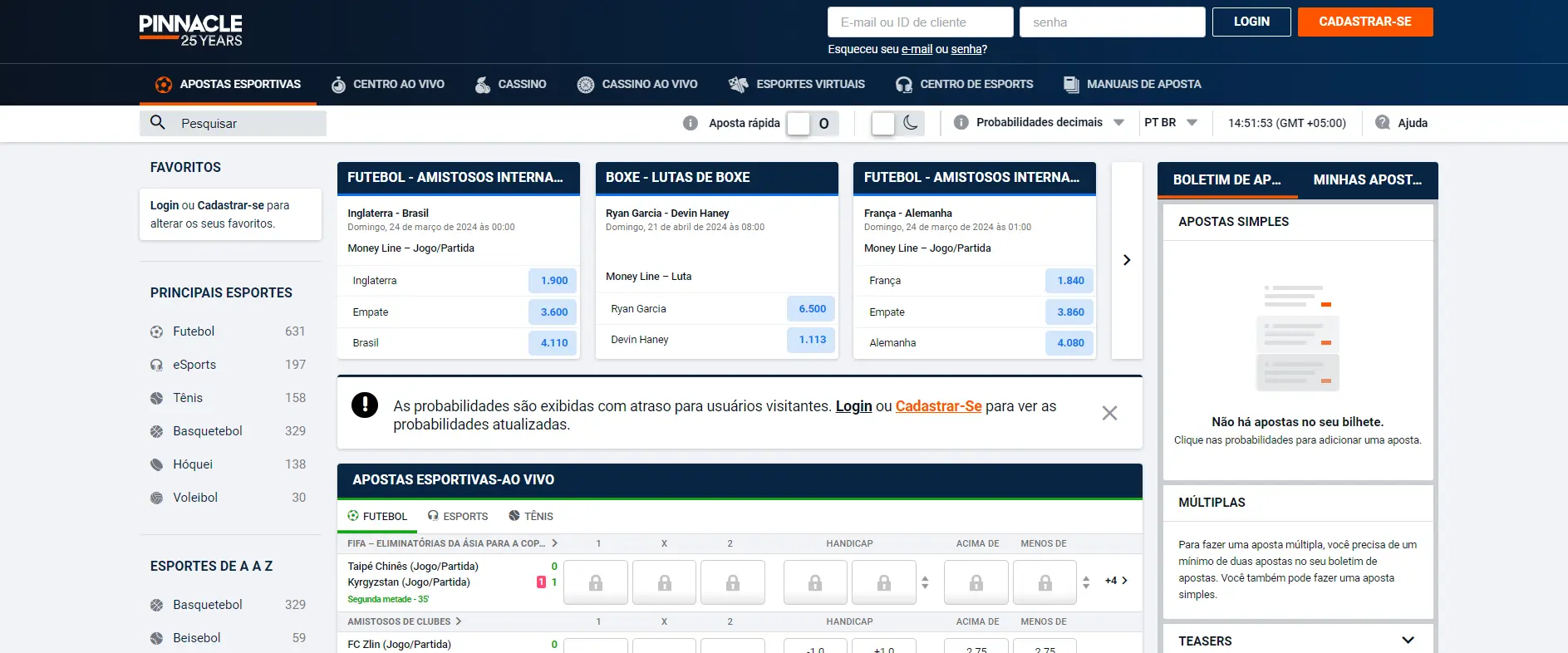
Task: Dismiss the delayed odds notice with X
Action: point(1109,413)
